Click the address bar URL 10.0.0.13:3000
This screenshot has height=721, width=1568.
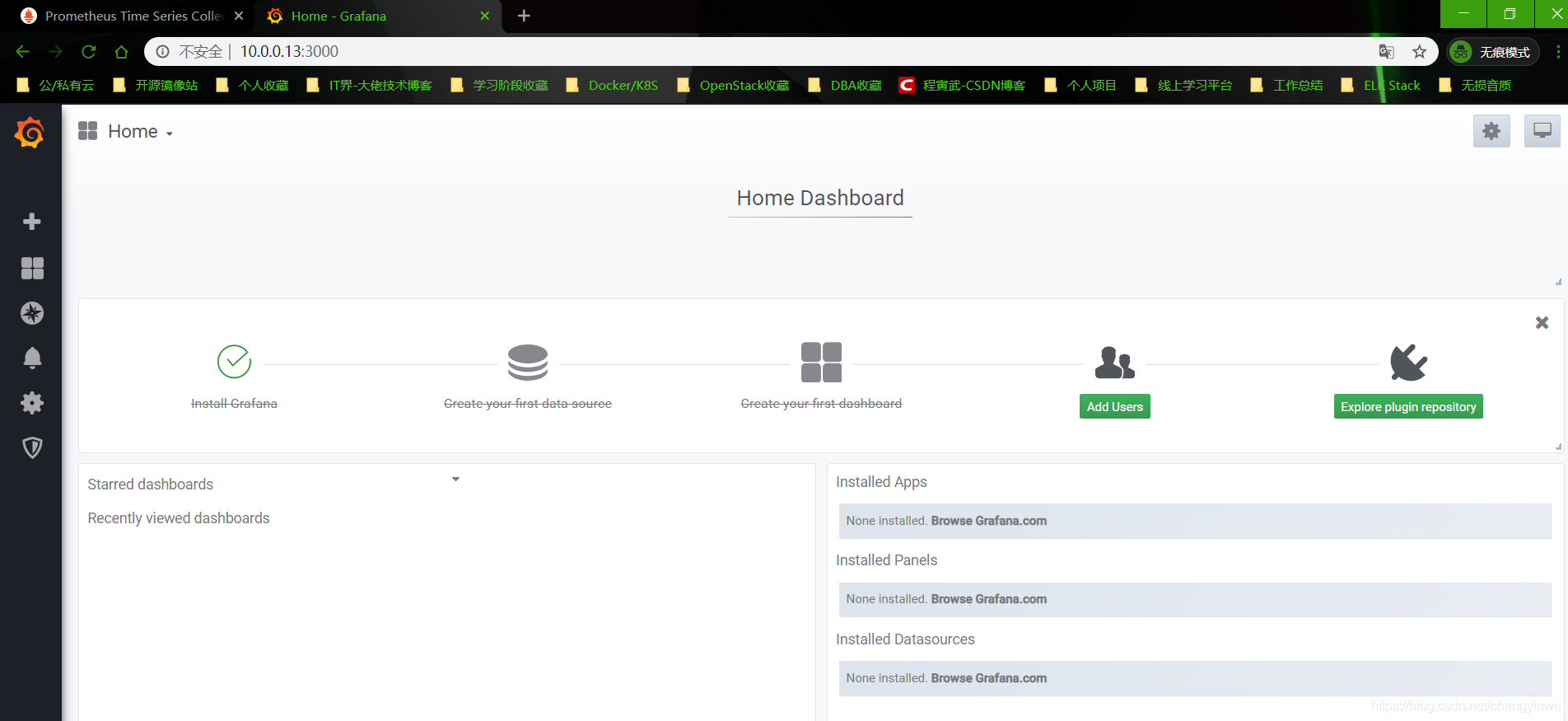(x=289, y=52)
